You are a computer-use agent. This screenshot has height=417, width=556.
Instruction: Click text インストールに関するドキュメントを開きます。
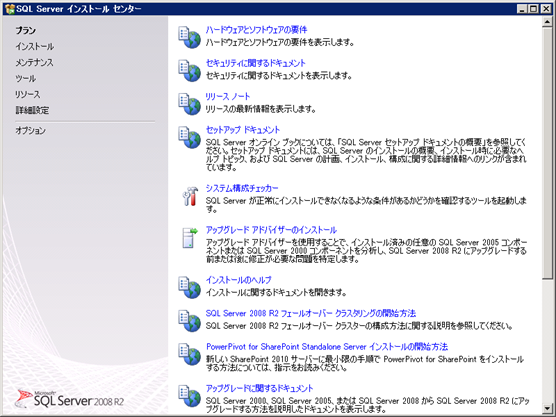[x=276, y=293]
